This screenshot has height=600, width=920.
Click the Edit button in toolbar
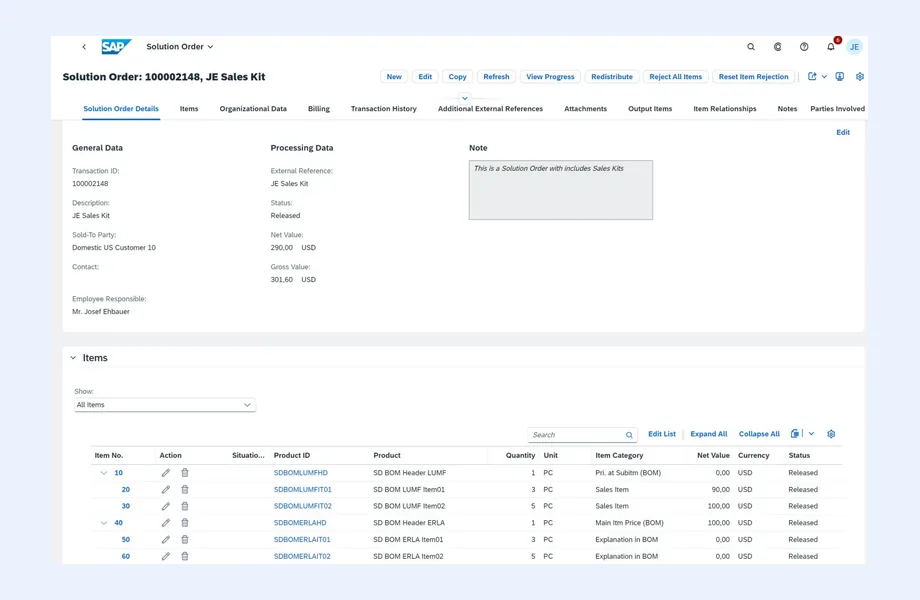click(425, 77)
